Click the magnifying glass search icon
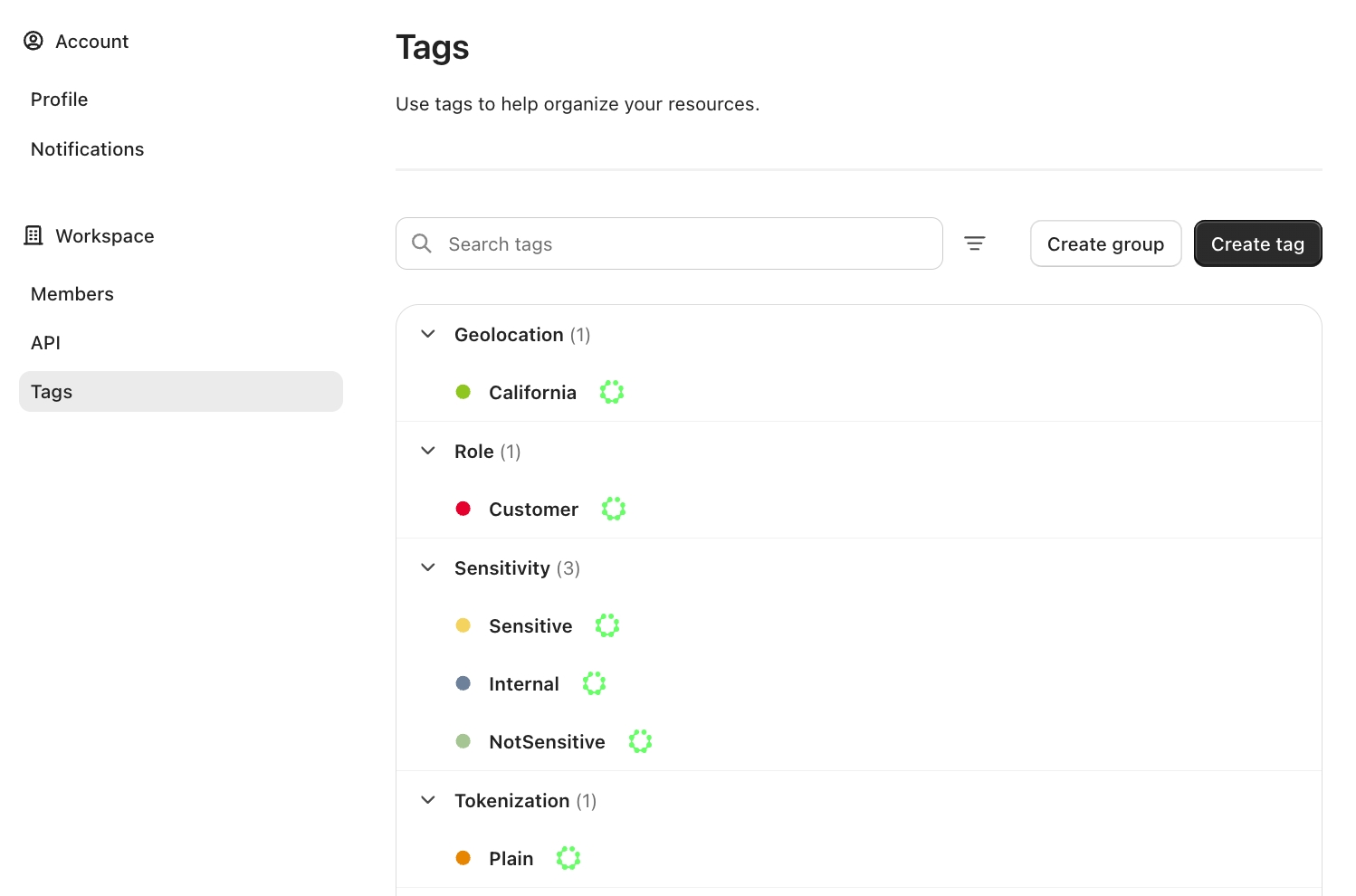Image resolution: width=1356 pixels, height=896 pixels. tap(422, 243)
